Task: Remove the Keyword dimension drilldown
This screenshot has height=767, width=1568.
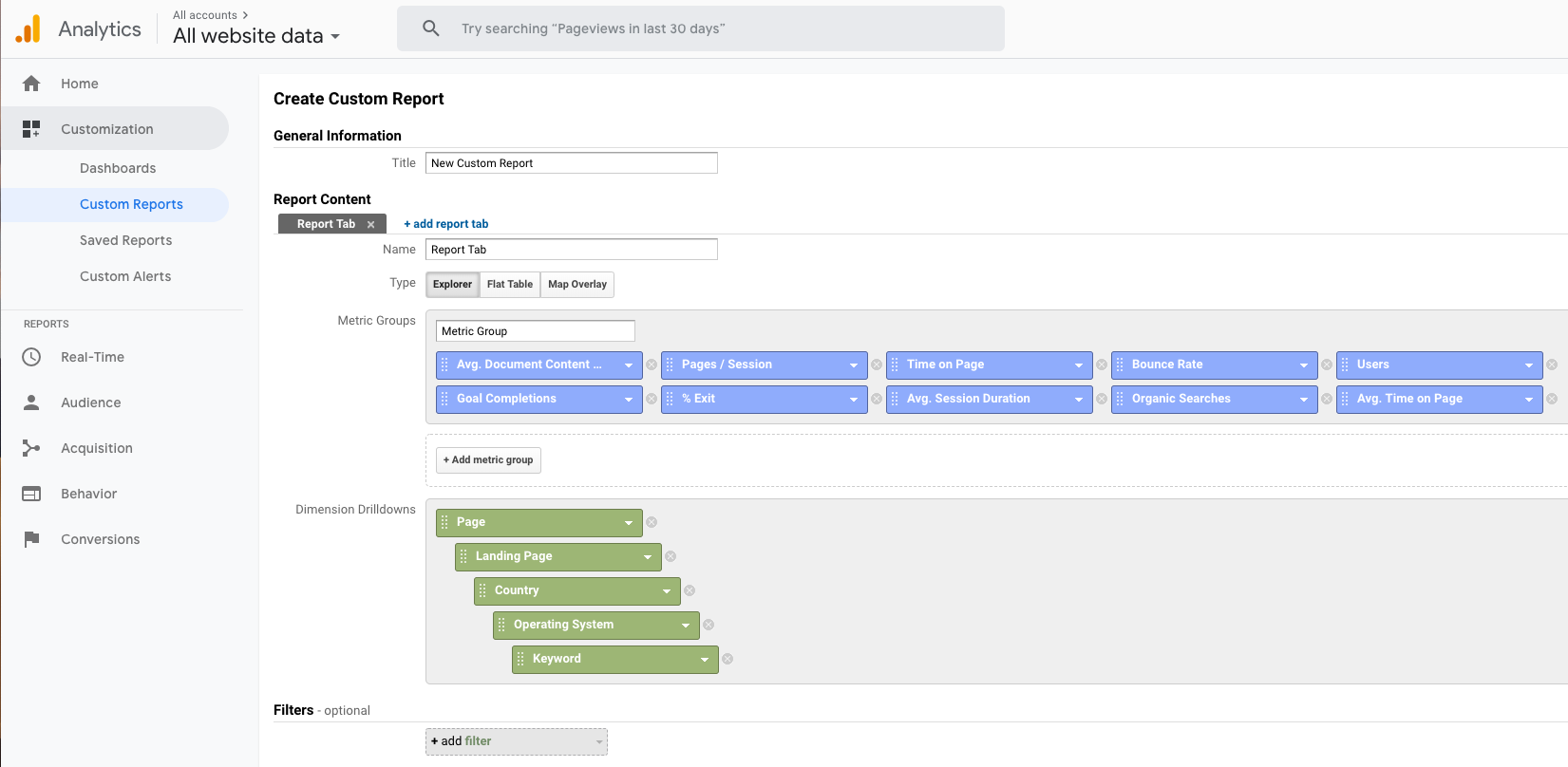Action: [727, 659]
